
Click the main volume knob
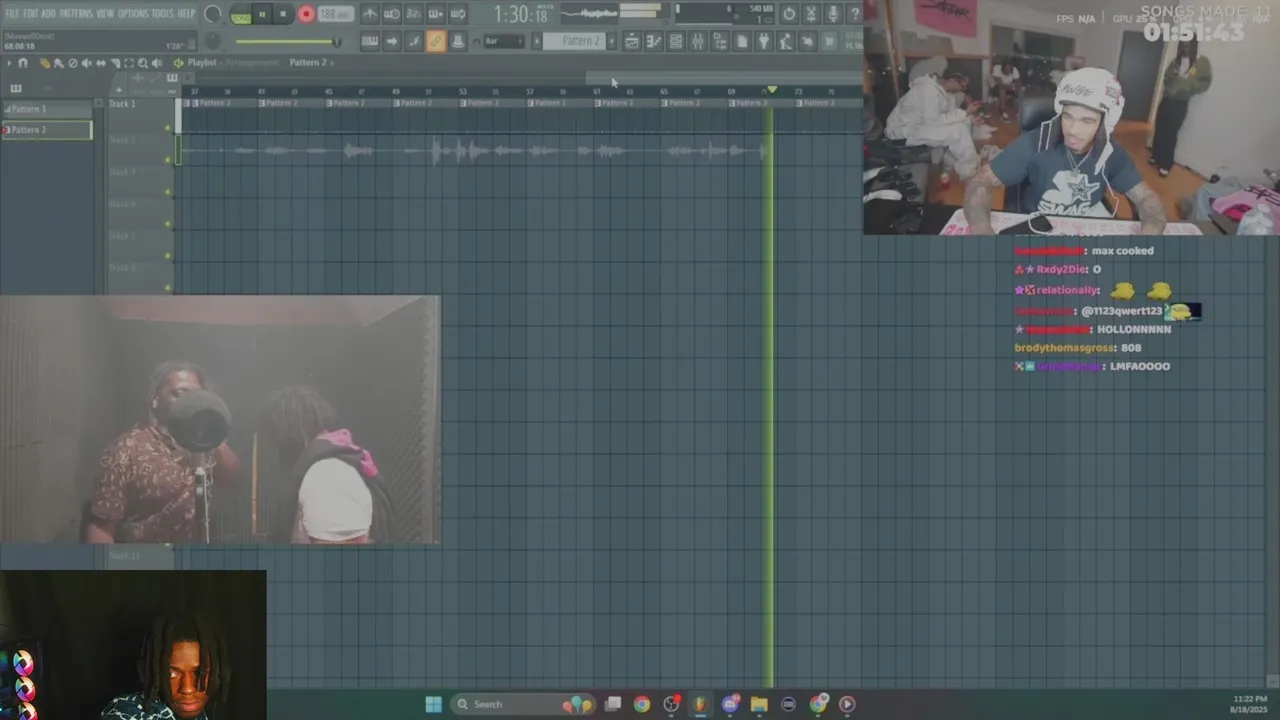point(213,14)
